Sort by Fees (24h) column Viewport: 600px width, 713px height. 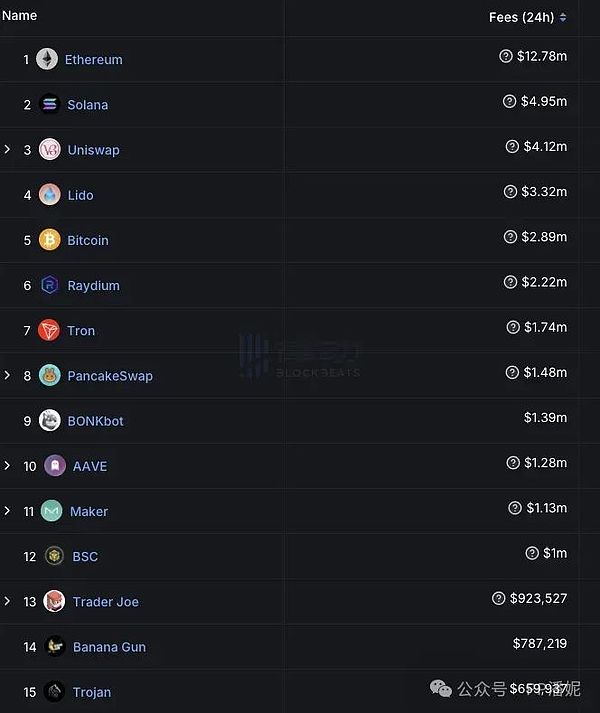coord(527,17)
